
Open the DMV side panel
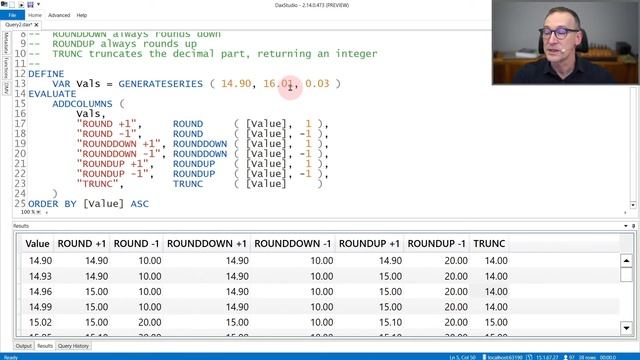click(x=6, y=88)
